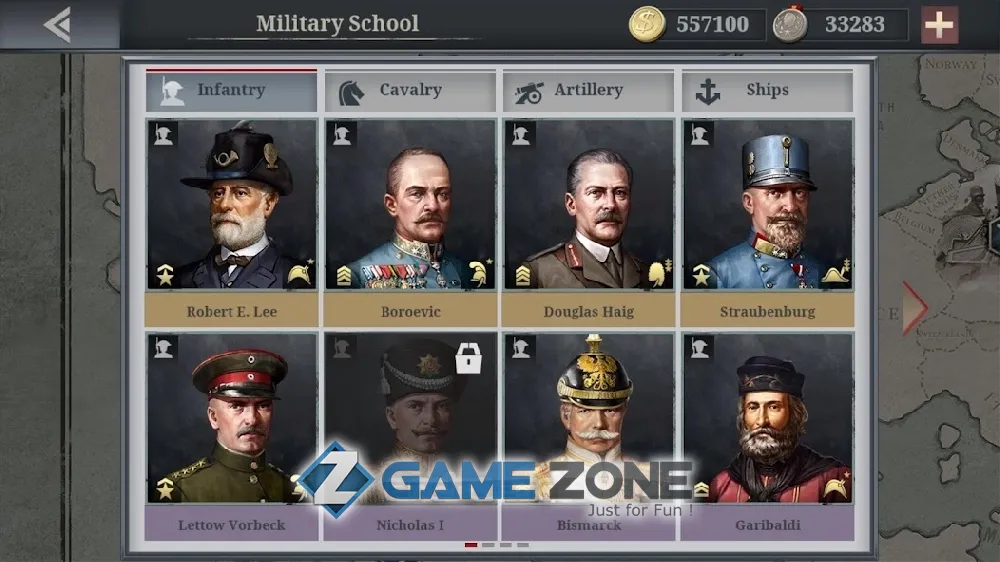Go to next page with red arrow
This screenshot has height=562, width=1000.
[915, 308]
